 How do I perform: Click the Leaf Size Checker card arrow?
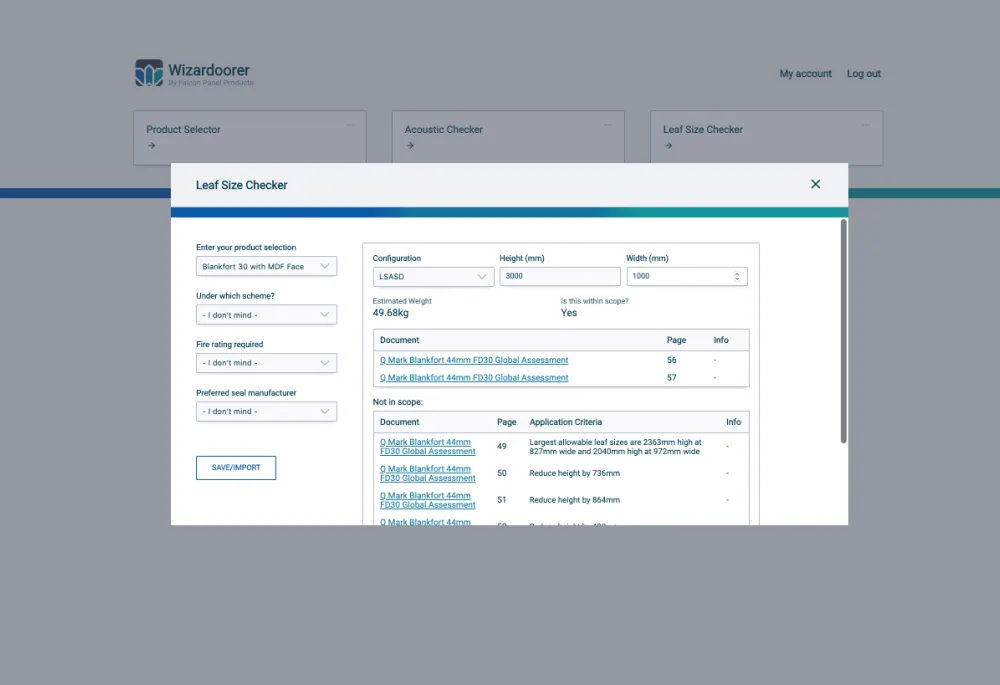click(668, 145)
